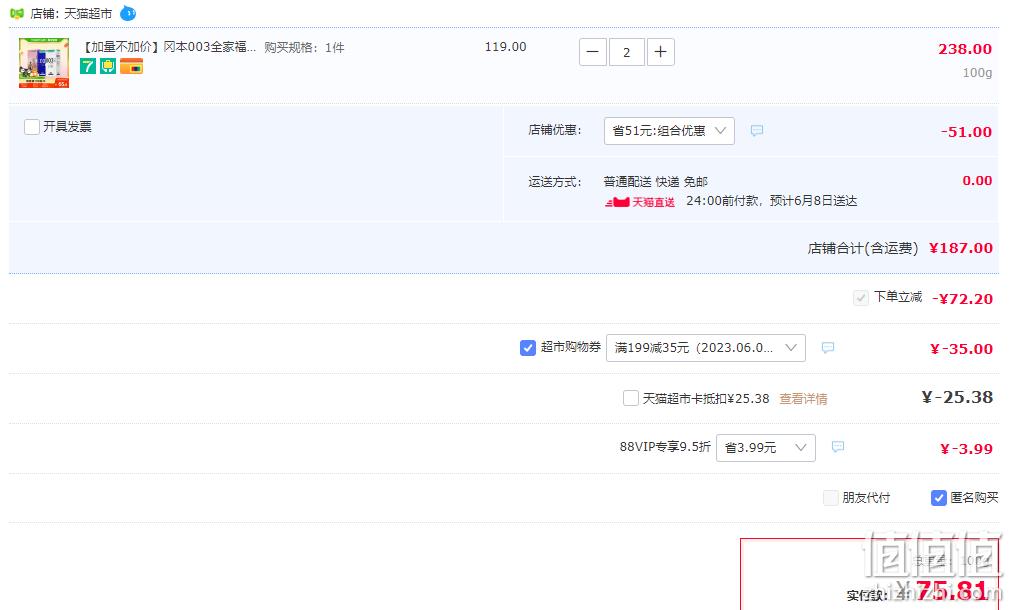This screenshot has width=1012, height=610.
Task: Click the VIP discount amount ¥-3.99
Action: click(966, 449)
